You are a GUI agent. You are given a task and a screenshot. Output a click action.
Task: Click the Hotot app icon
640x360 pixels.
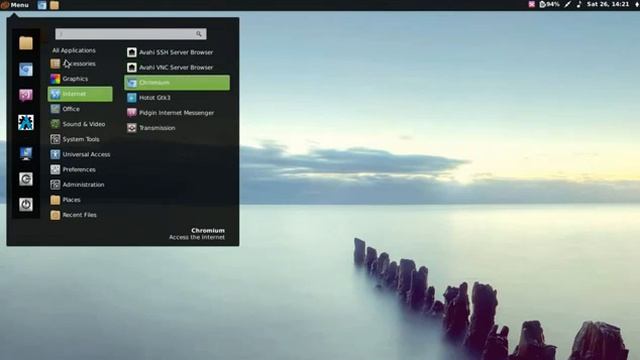coord(131,98)
